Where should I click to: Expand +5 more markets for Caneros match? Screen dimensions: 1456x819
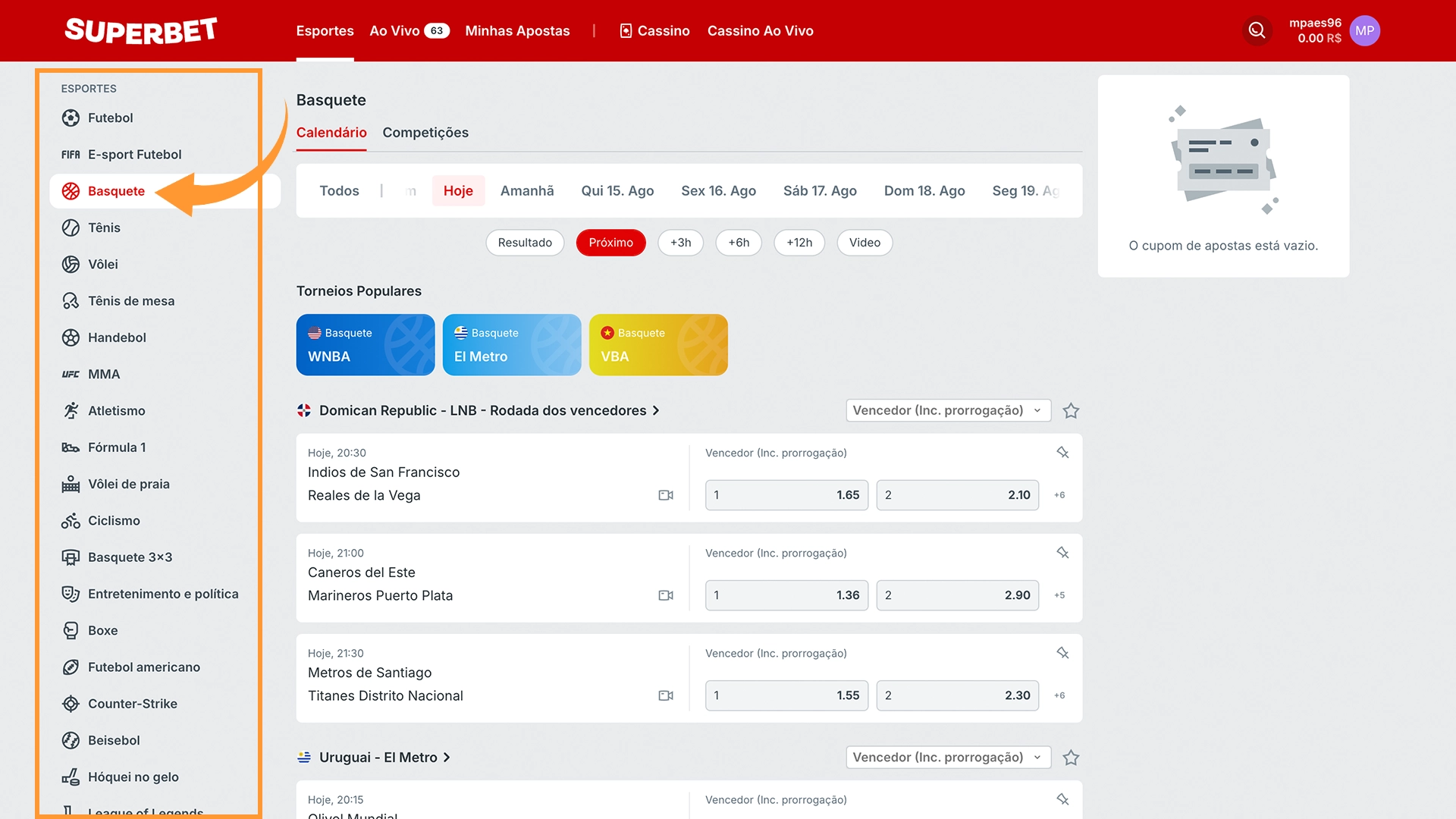tap(1059, 595)
